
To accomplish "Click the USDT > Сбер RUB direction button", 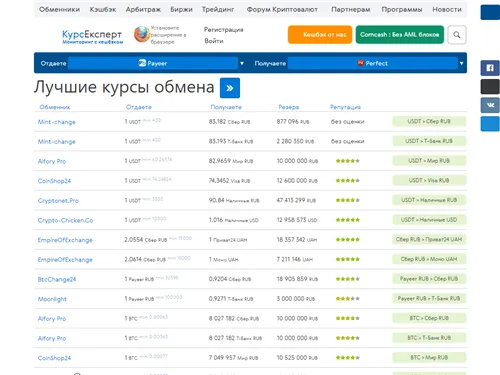I will (x=429, y=121).
